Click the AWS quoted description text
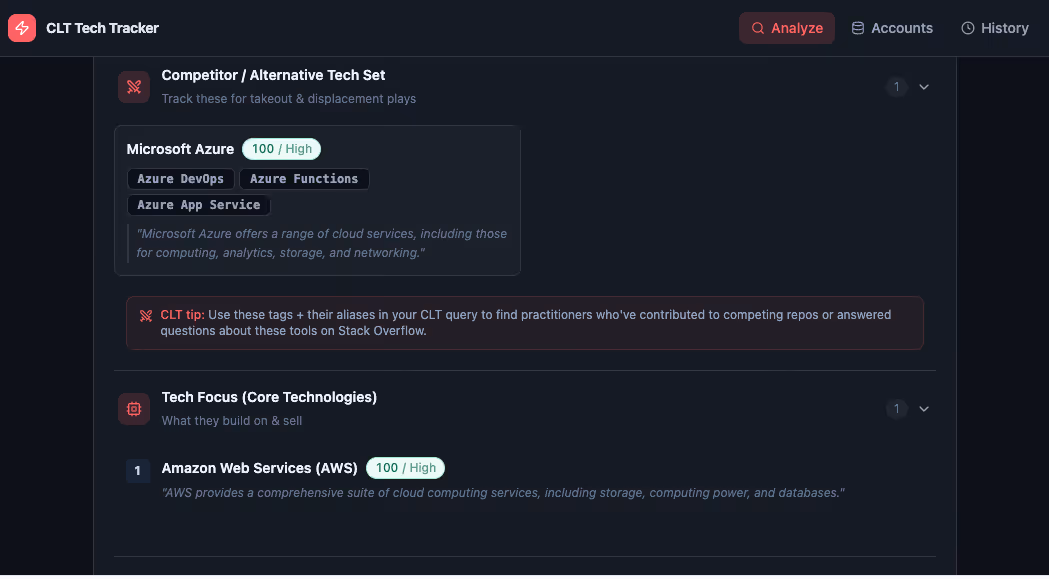Image resolution: width=1049 pixels, height=579 pixels. point(503,493)
